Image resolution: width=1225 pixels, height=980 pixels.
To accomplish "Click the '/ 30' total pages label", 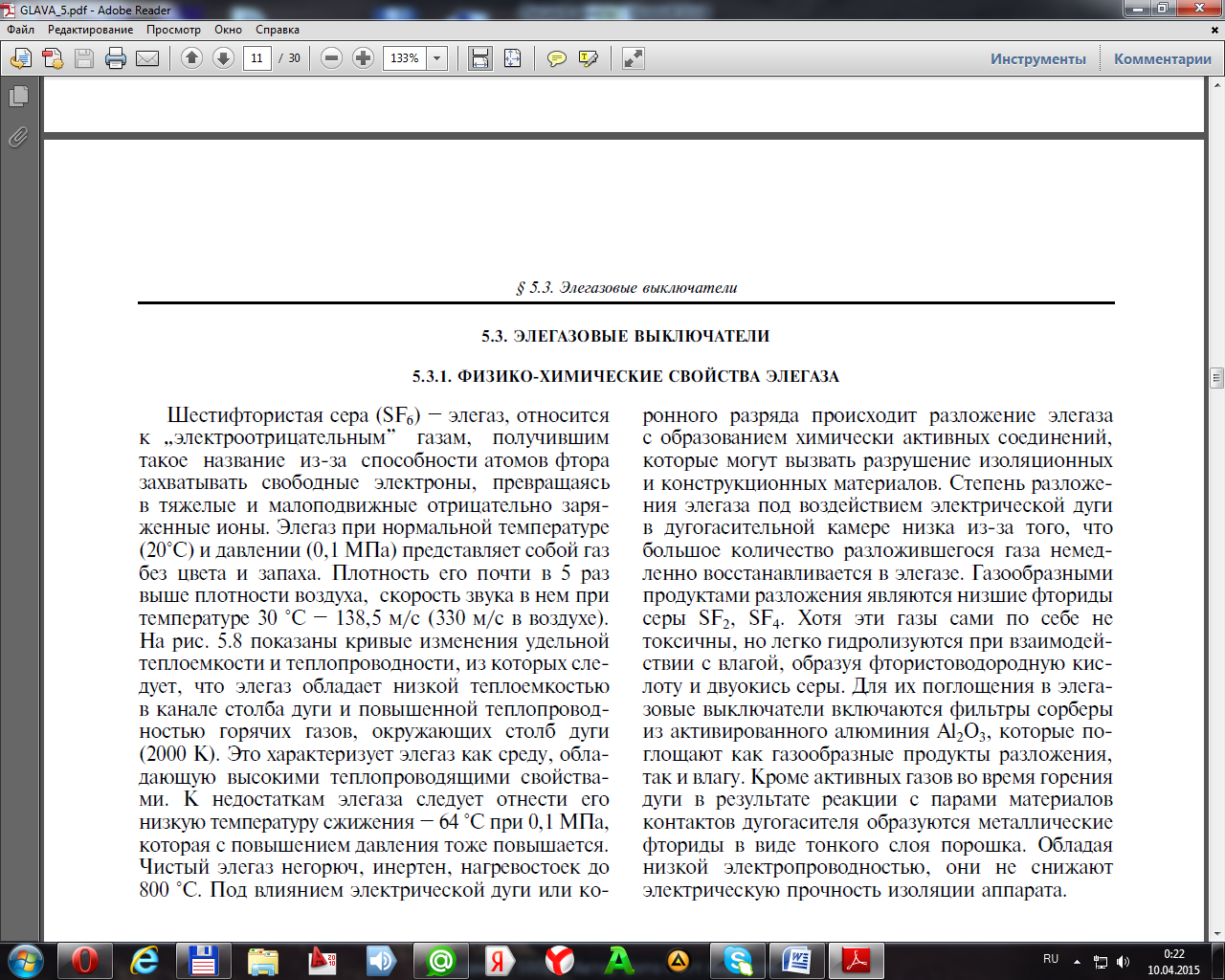I will 289,58.
